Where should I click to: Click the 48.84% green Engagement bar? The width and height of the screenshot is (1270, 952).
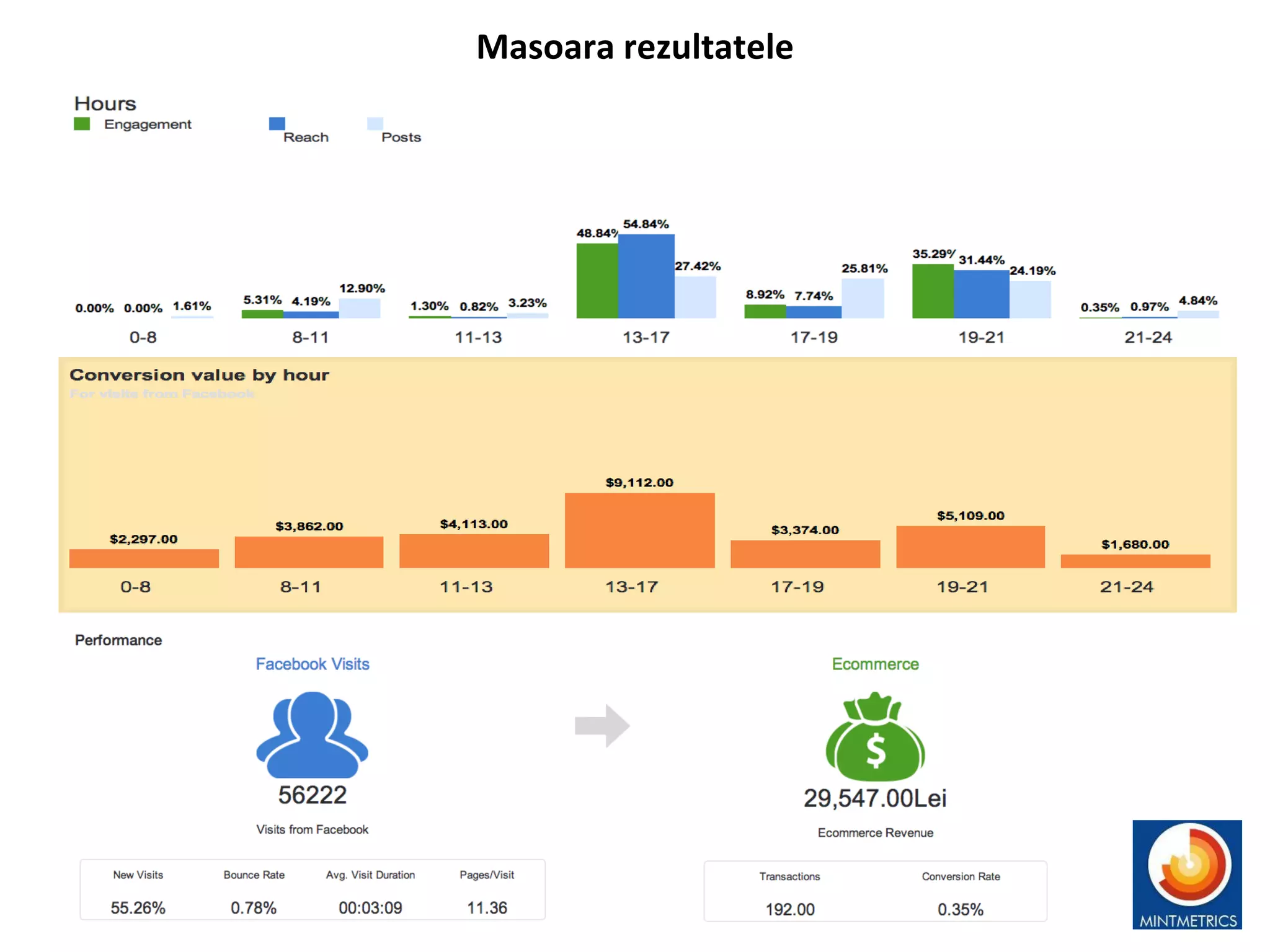(597, 281)
